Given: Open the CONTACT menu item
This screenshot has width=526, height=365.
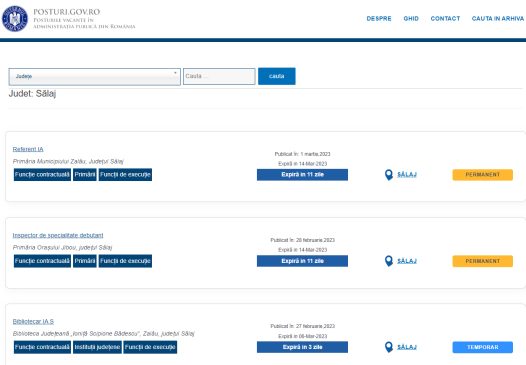Looking at the screenshot, I should click(445, 18).
